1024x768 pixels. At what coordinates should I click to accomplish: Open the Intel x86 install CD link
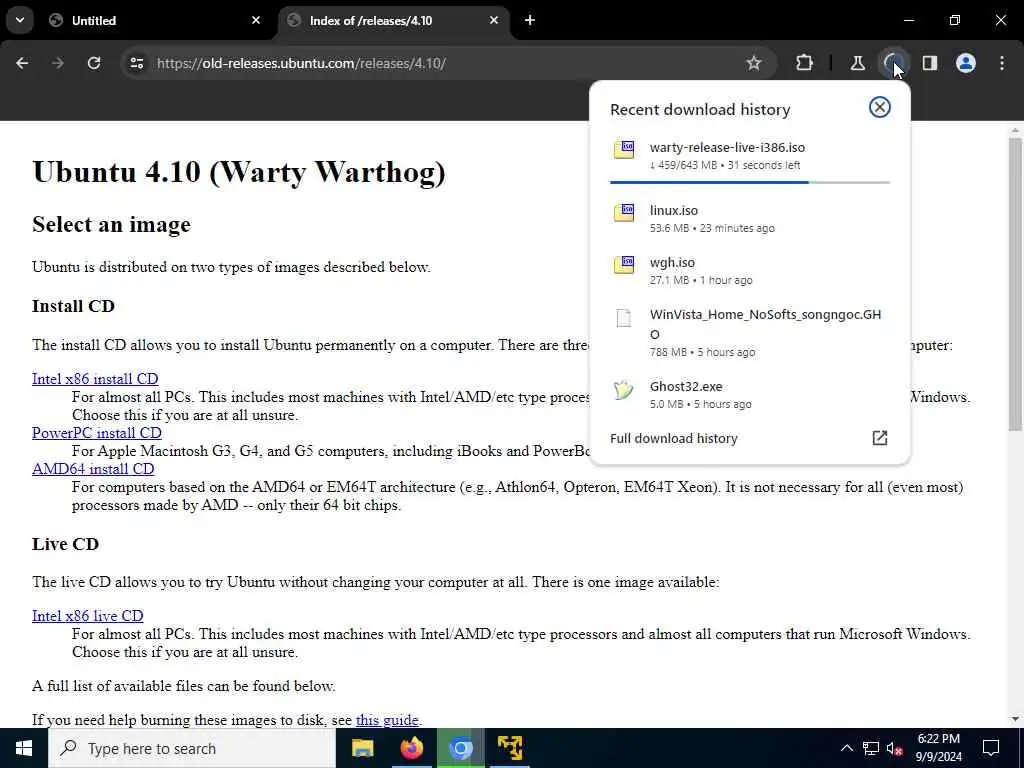pos(95,379)
